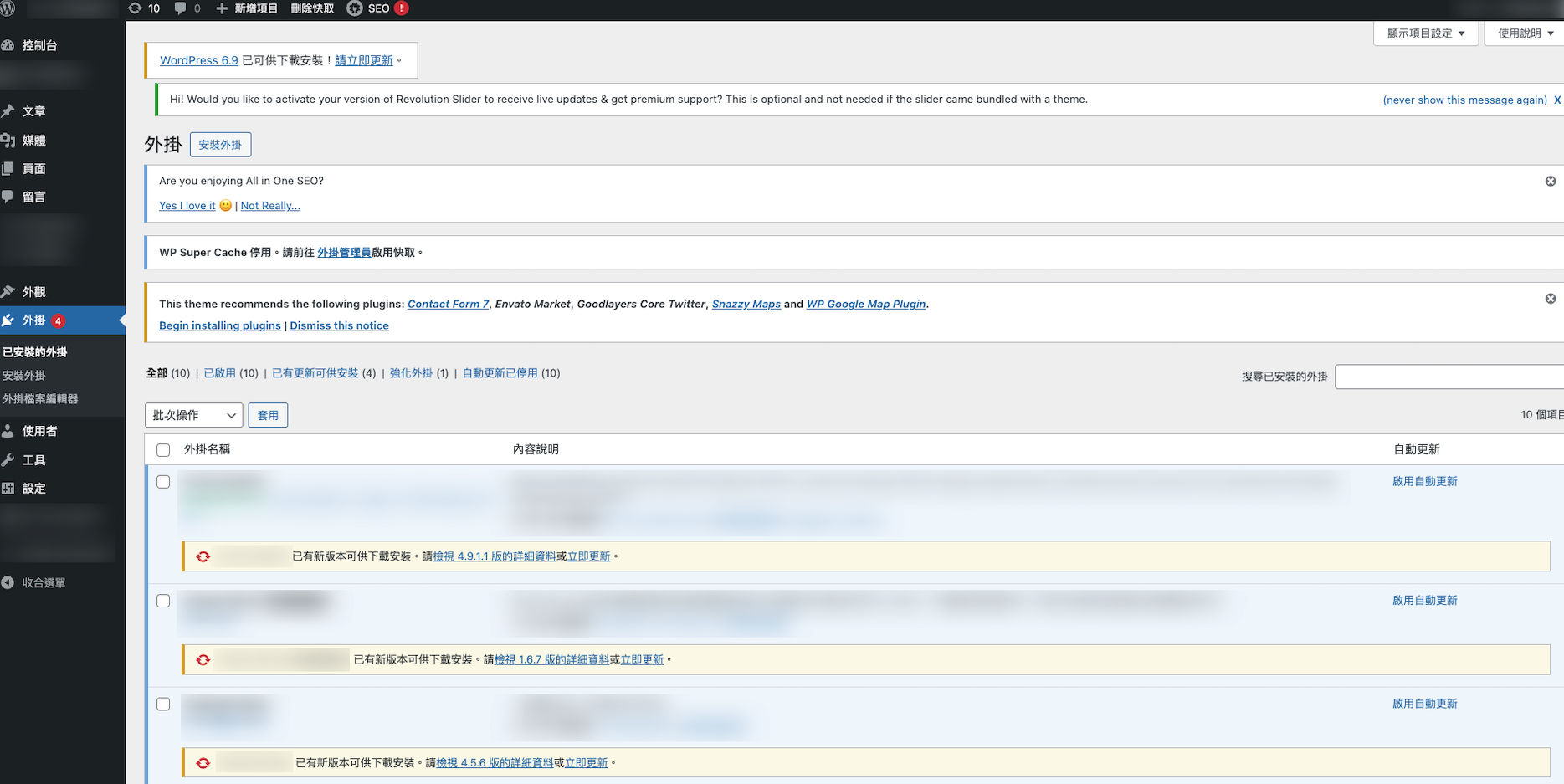The height and width of the screenshot is (784, 1564).
Task: Open 控制台 dashboard menu
Action: pyautogui.click(x=40, y=45)
